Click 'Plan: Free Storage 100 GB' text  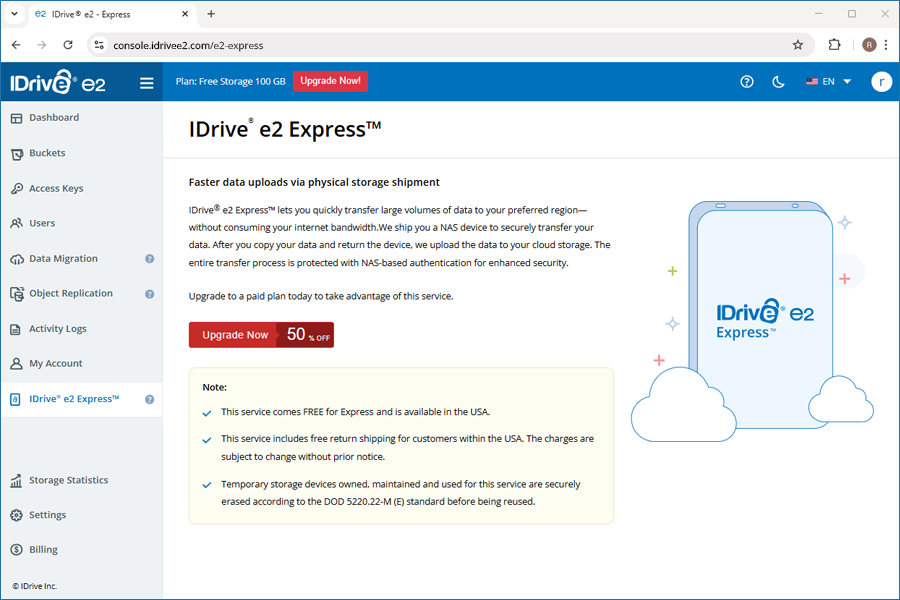pos(230,82)
